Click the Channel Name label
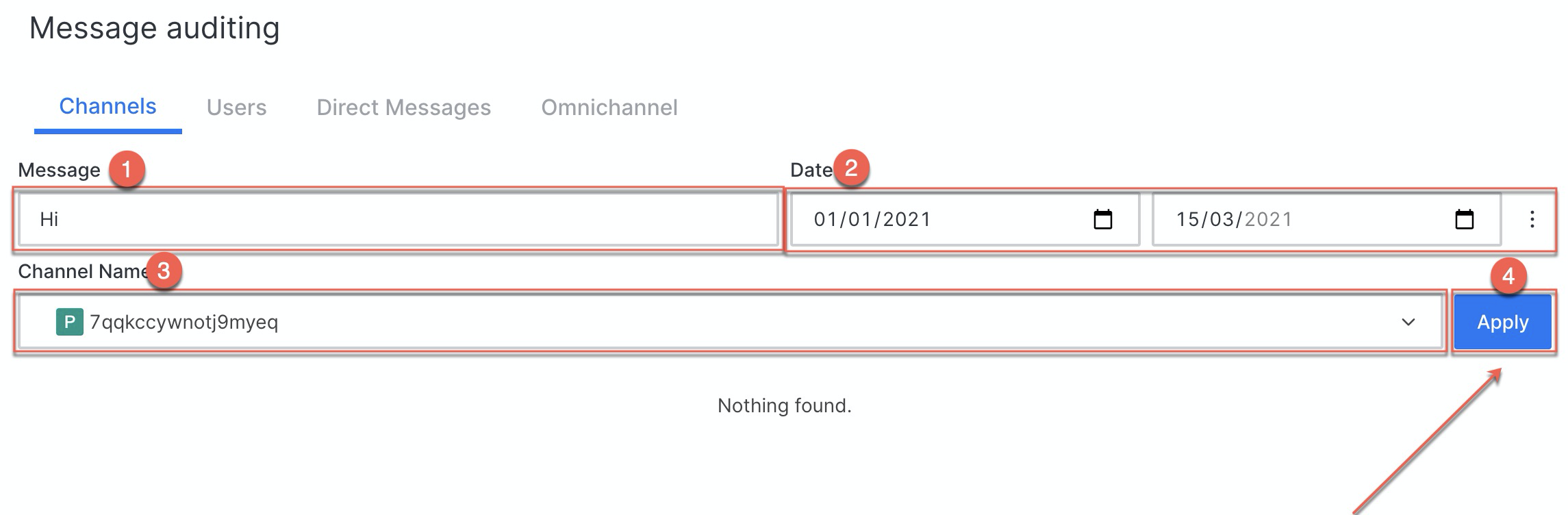 click(x=84, y=271)
